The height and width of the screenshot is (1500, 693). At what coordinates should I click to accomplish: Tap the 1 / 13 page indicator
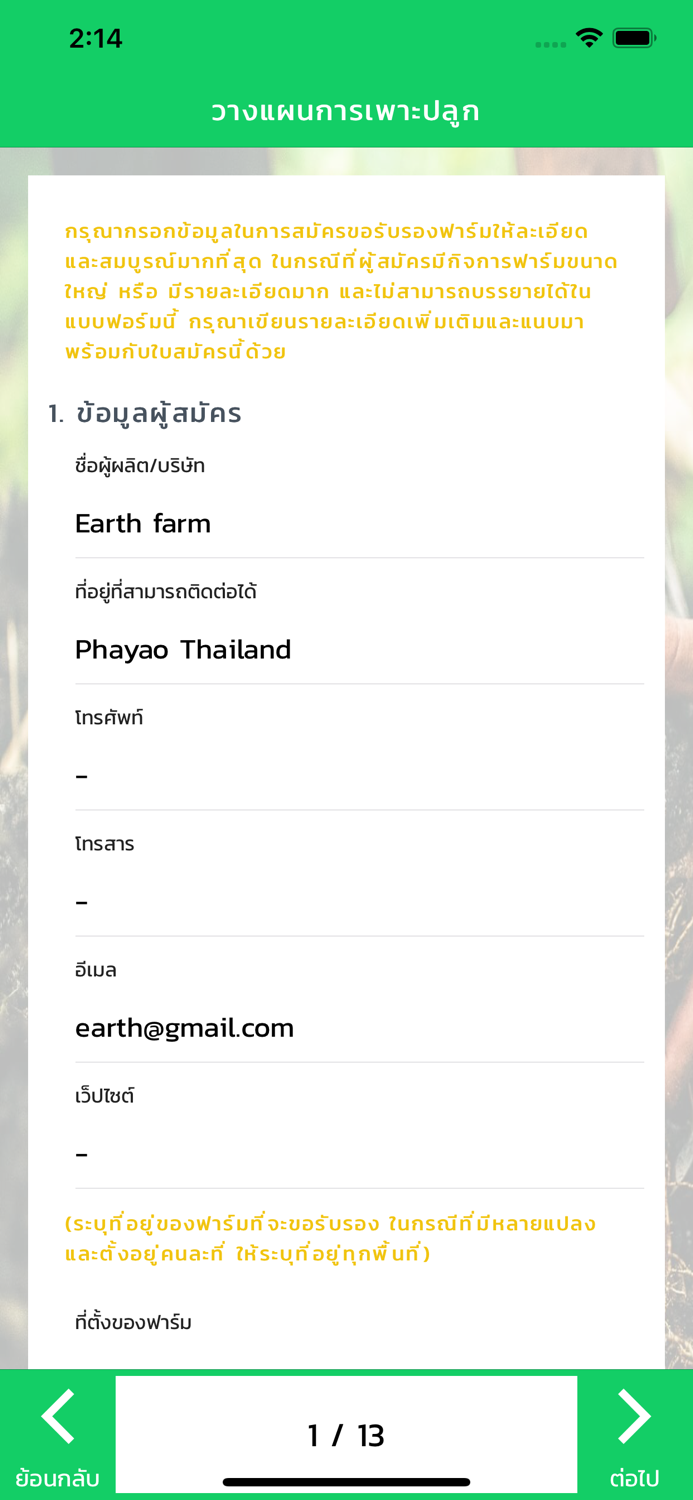346,1434
